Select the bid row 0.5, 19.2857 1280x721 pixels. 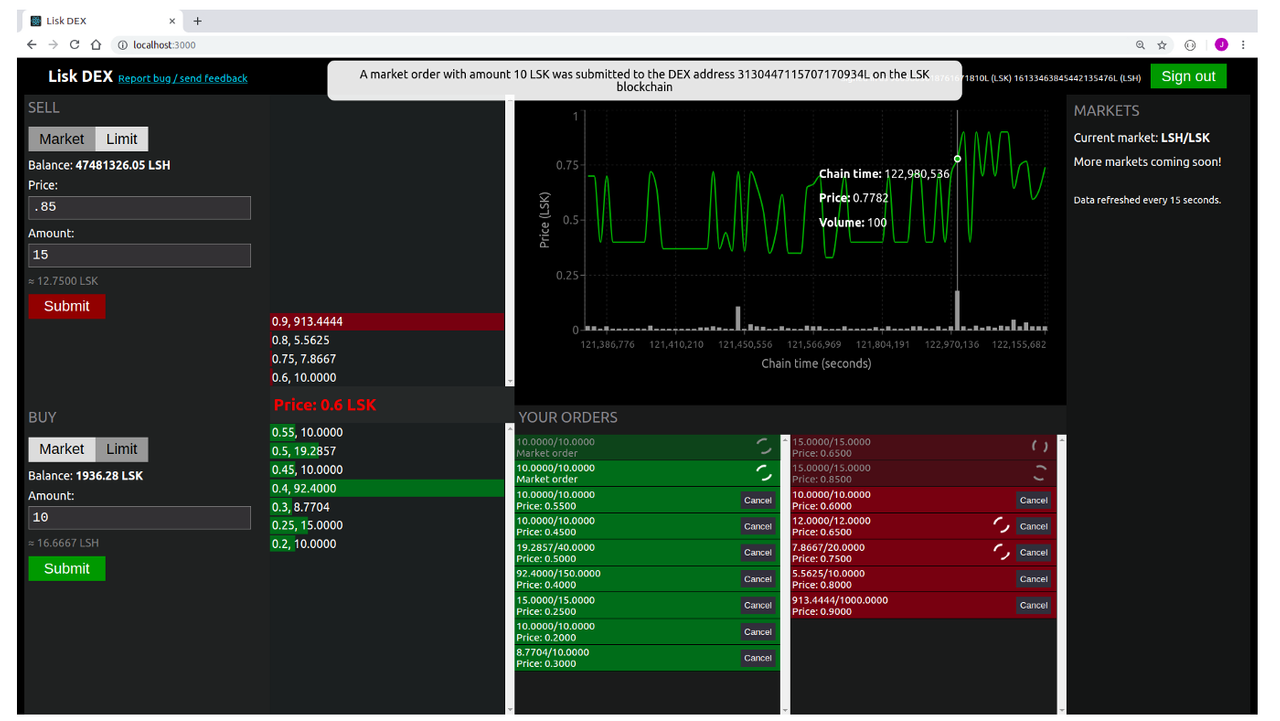[x=387, y=451]
